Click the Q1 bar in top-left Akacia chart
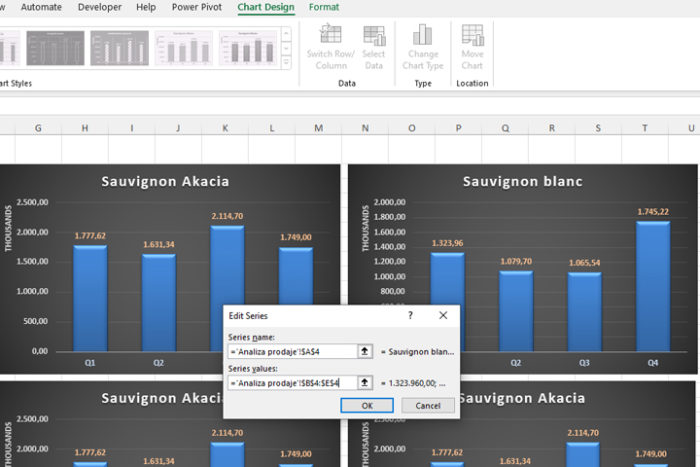Image resolution: width=700 pixels, height=467 pixels. point(90,298)
